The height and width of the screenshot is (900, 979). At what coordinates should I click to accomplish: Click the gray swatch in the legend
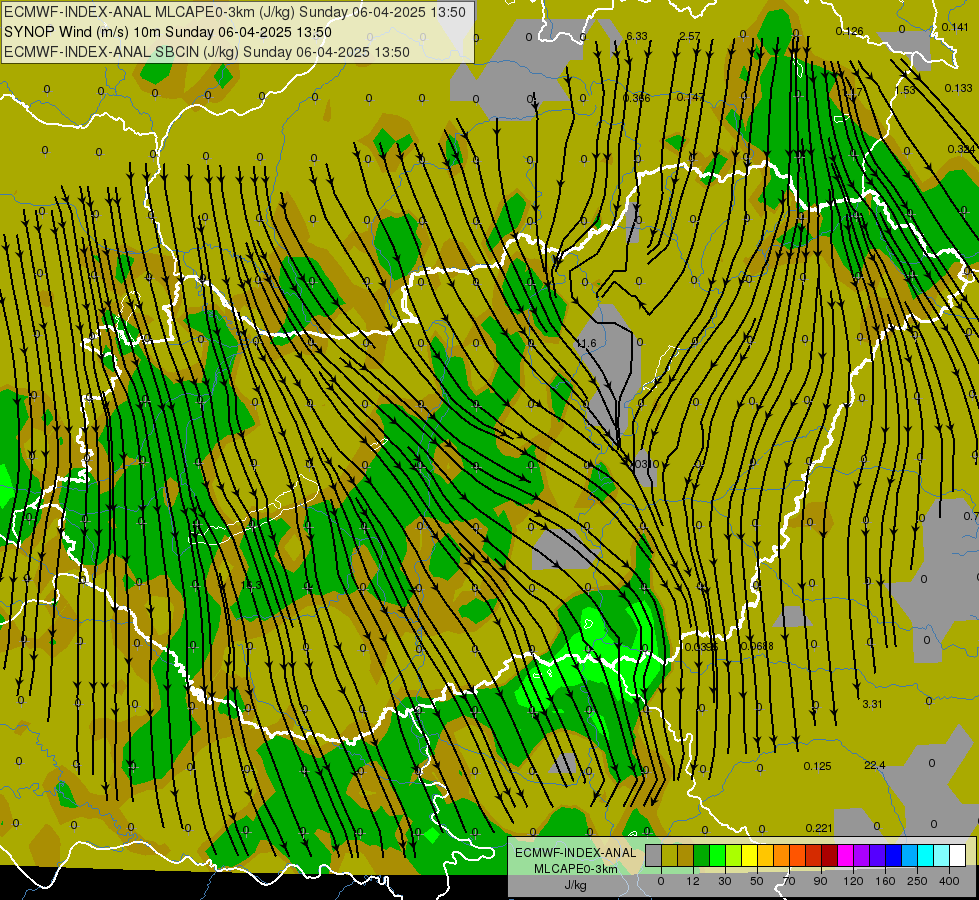tap(654, 855)
